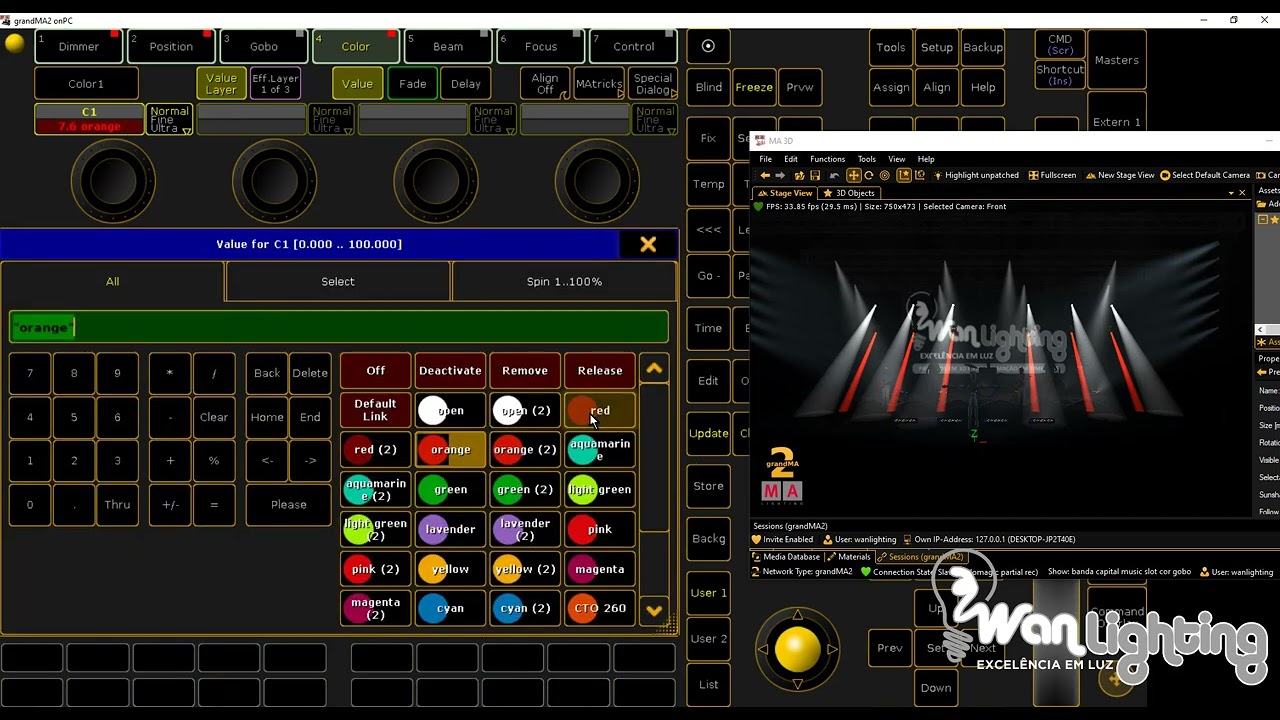Open the Special Dialog button

tap(653, 84)
